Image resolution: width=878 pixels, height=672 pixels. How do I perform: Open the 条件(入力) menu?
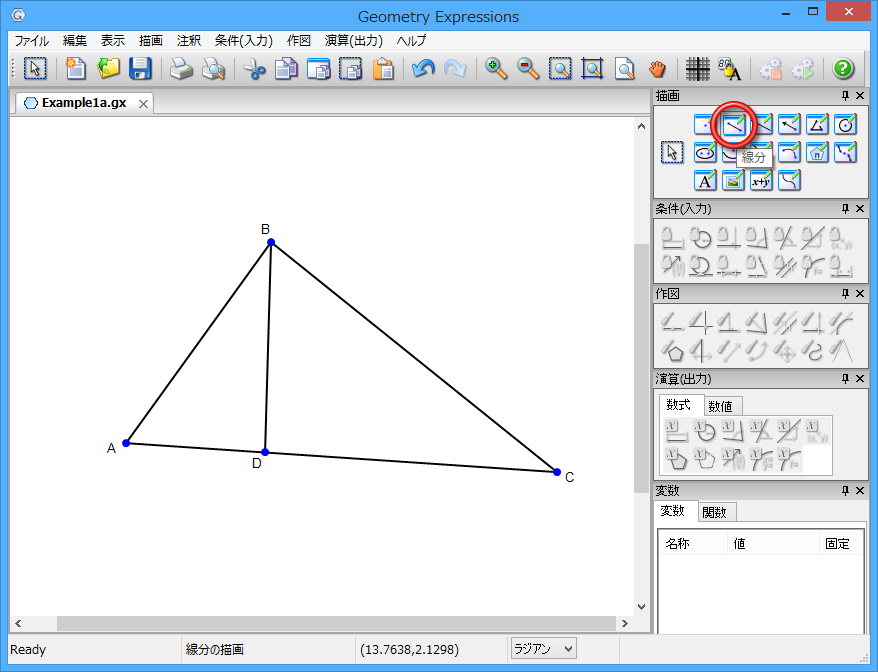pos(243,41)
